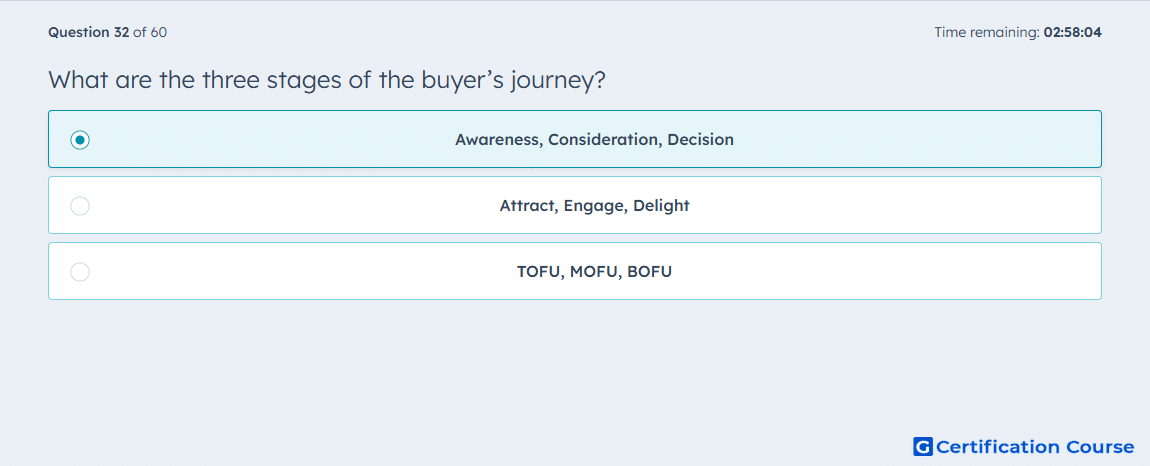Click the word 'Awareness' in first option
Image resolution: width=1150 pixels, height=466 pixels.
tap(498, 139)
